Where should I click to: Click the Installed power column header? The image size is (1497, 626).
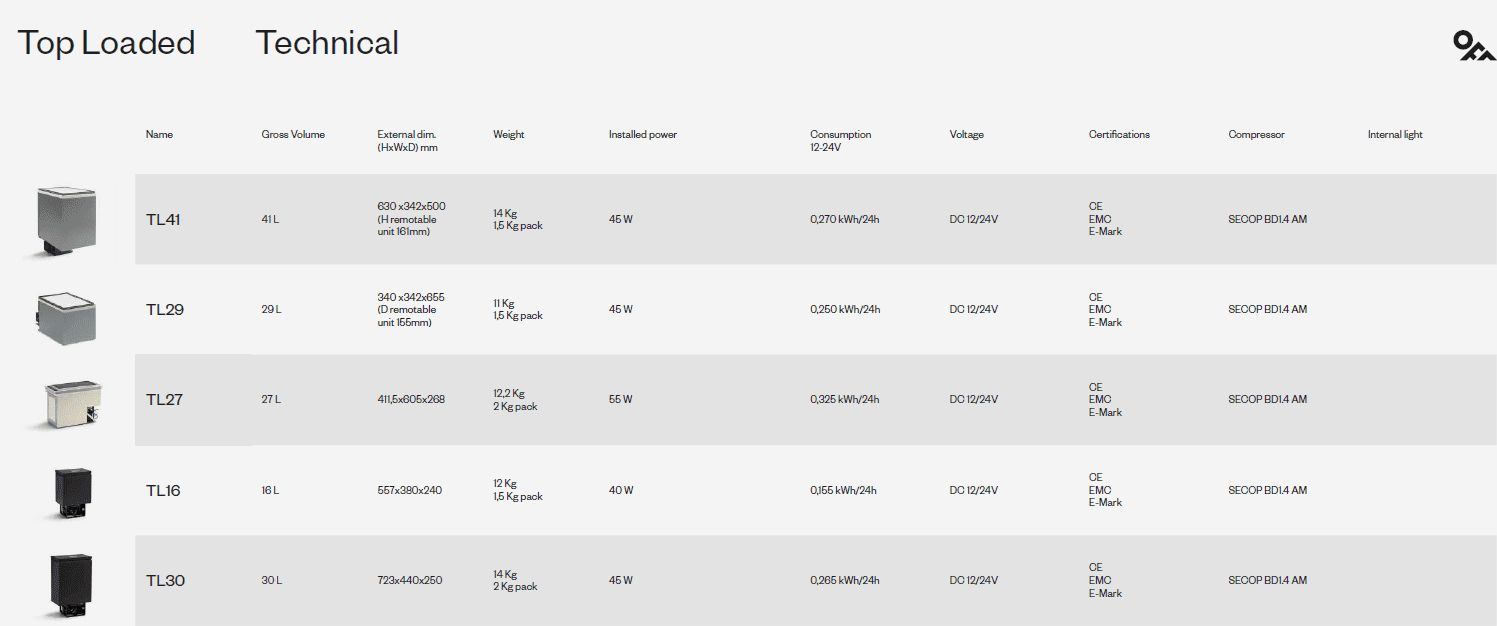tap(642, 134)
